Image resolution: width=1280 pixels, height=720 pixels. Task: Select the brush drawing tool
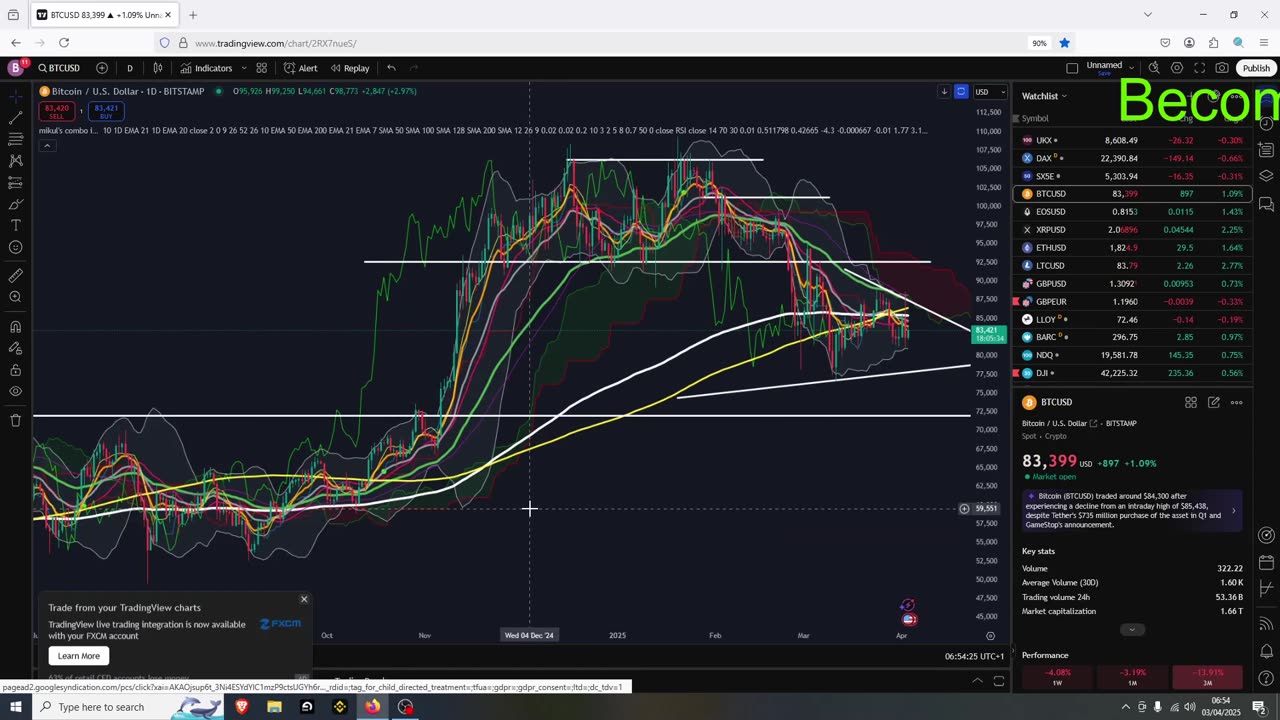(15, 204)
